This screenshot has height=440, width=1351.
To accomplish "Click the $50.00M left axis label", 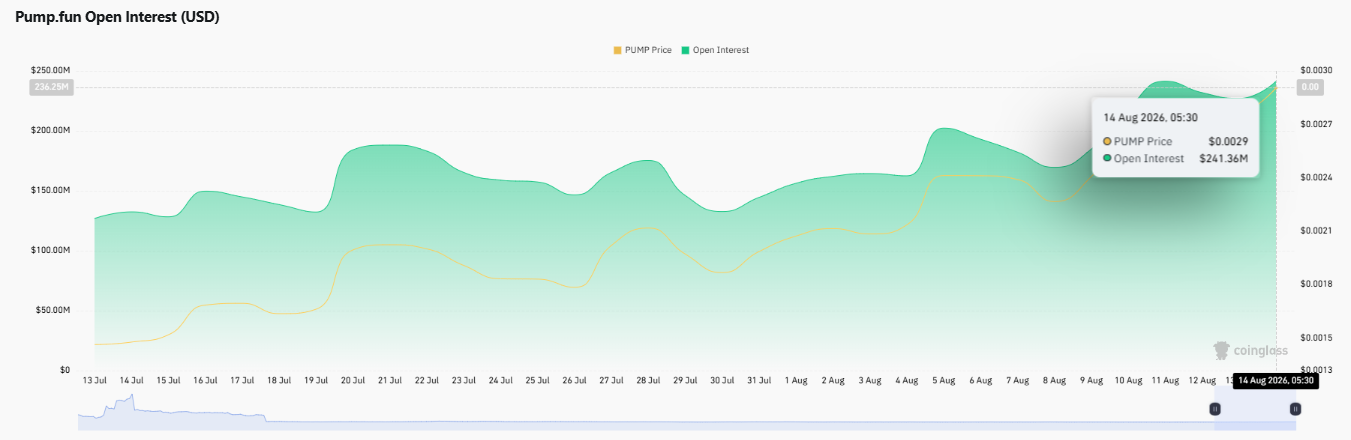I will (52, 310).
